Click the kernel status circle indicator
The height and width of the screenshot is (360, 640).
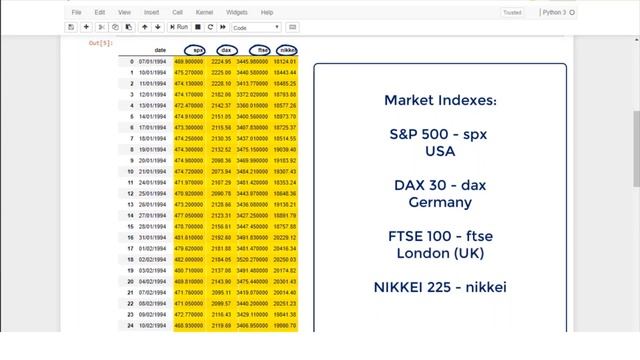(572, 13)
